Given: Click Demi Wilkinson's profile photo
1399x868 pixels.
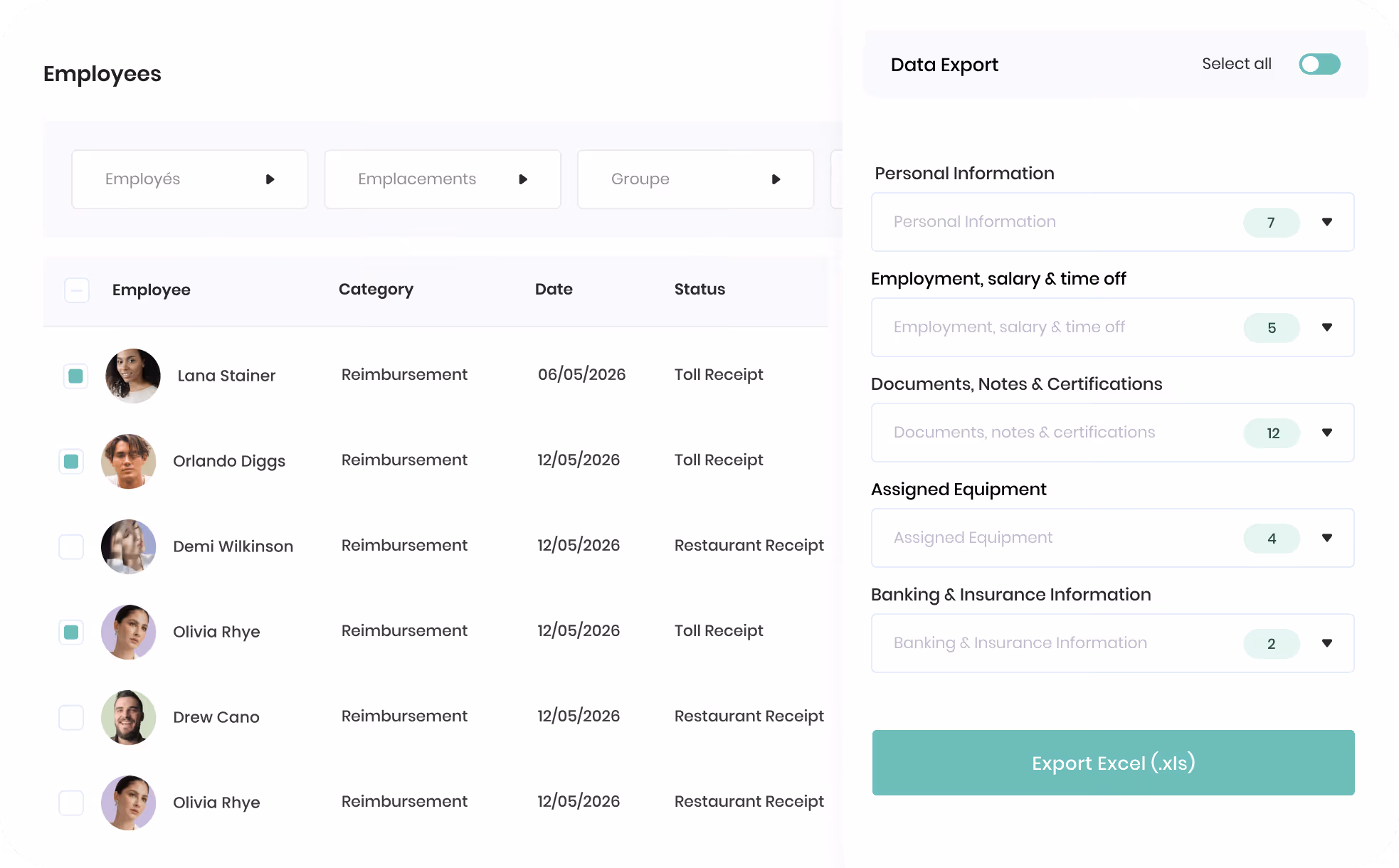Looking at the screenshot, I should click(129, 546).
